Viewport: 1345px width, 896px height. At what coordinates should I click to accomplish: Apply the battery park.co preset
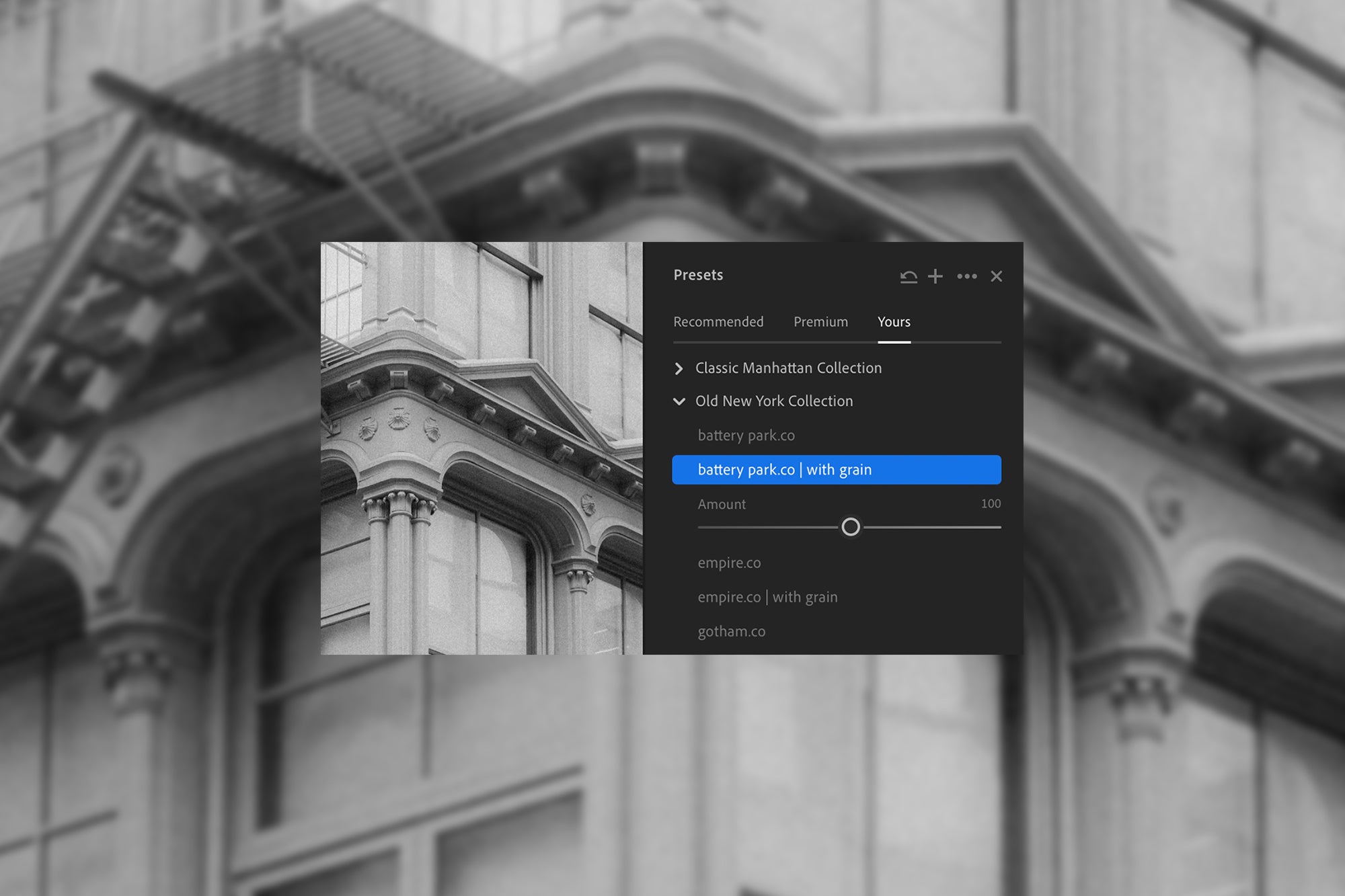[746, 436]
